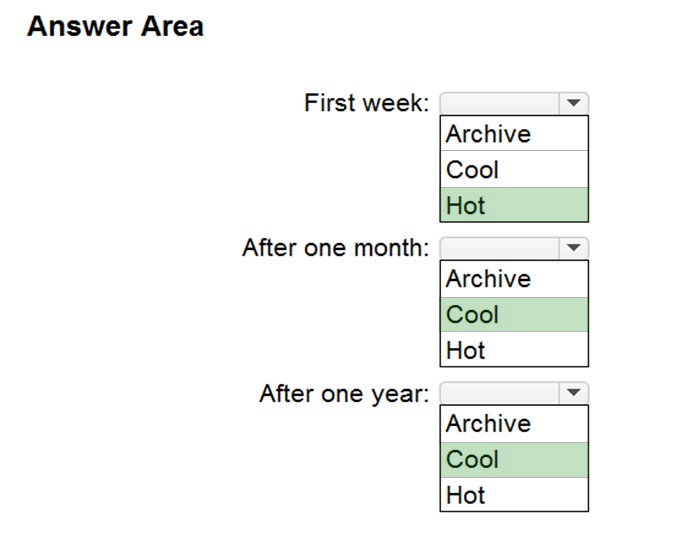The width and height of the screenshot is (676, 548).
Task: Click the green highlighted First week option
Action: click(514, 206)
